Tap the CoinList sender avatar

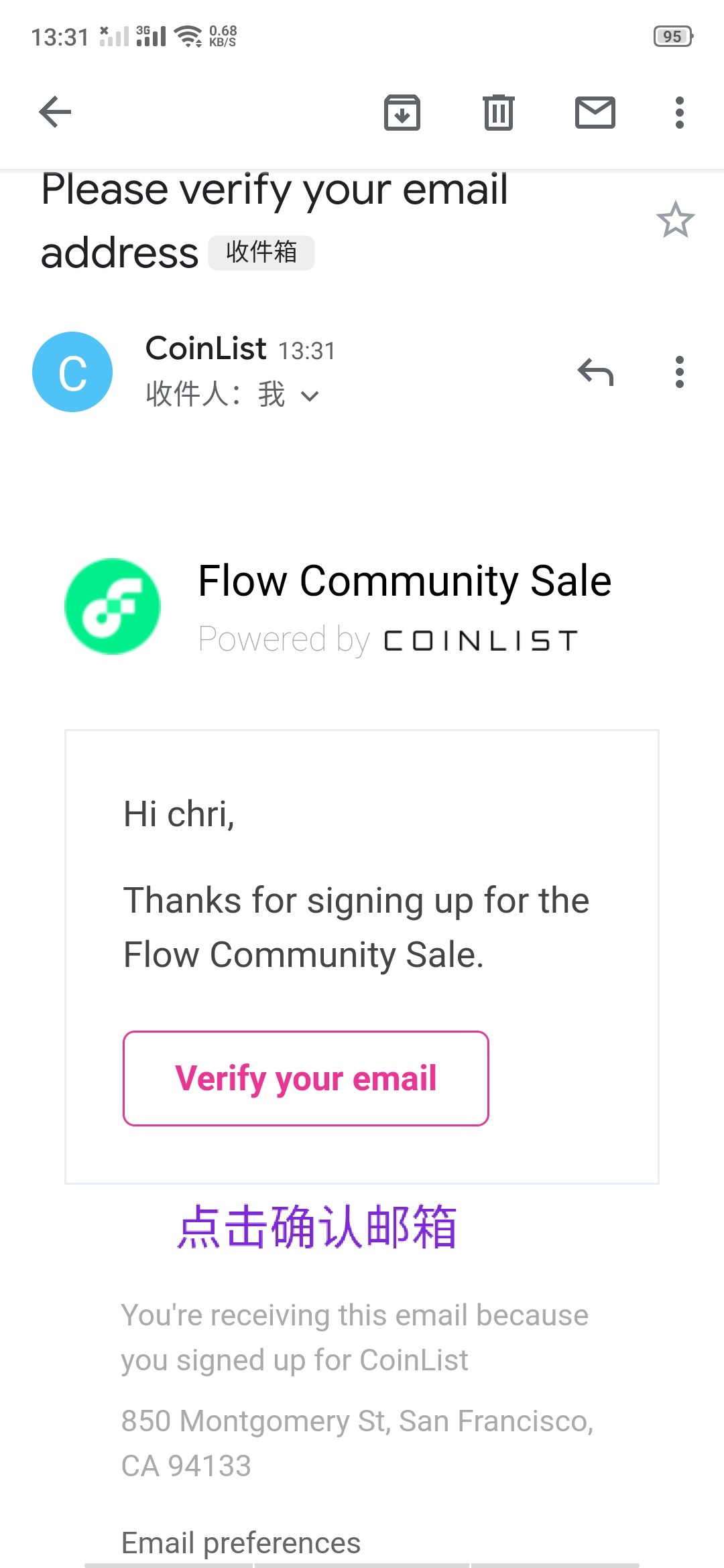click(x=72, y=372)
